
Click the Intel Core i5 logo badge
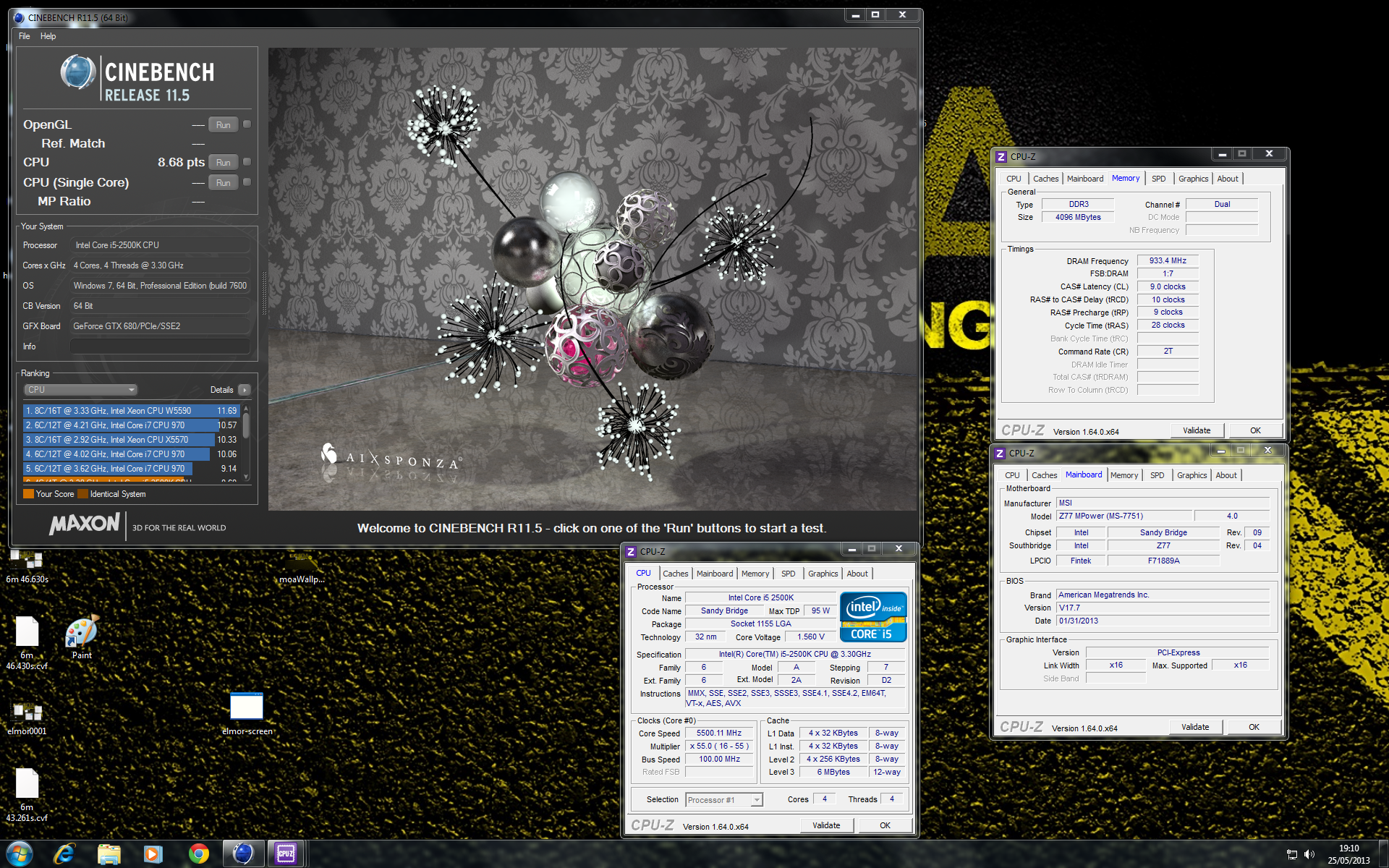click(x=873, y=617)
